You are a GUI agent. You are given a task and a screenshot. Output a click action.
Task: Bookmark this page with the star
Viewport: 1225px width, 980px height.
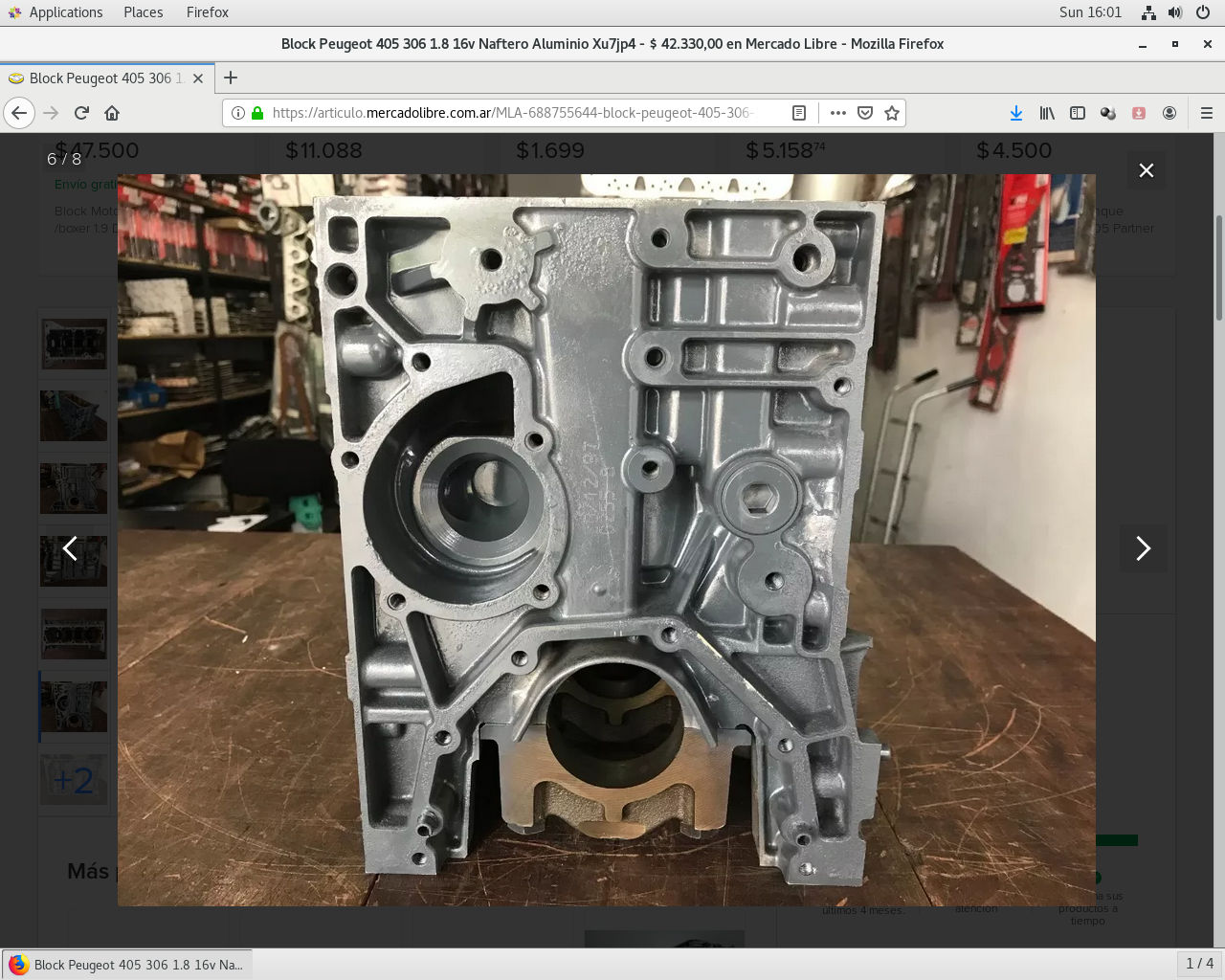point(892,113)
